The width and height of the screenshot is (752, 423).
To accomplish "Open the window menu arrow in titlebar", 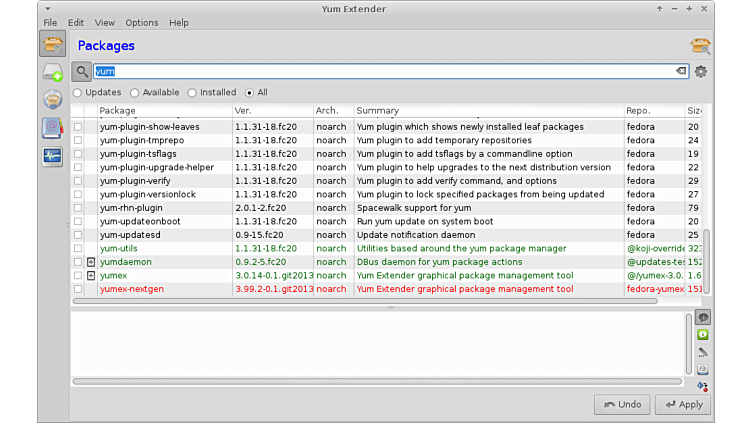I will [47, 9].
